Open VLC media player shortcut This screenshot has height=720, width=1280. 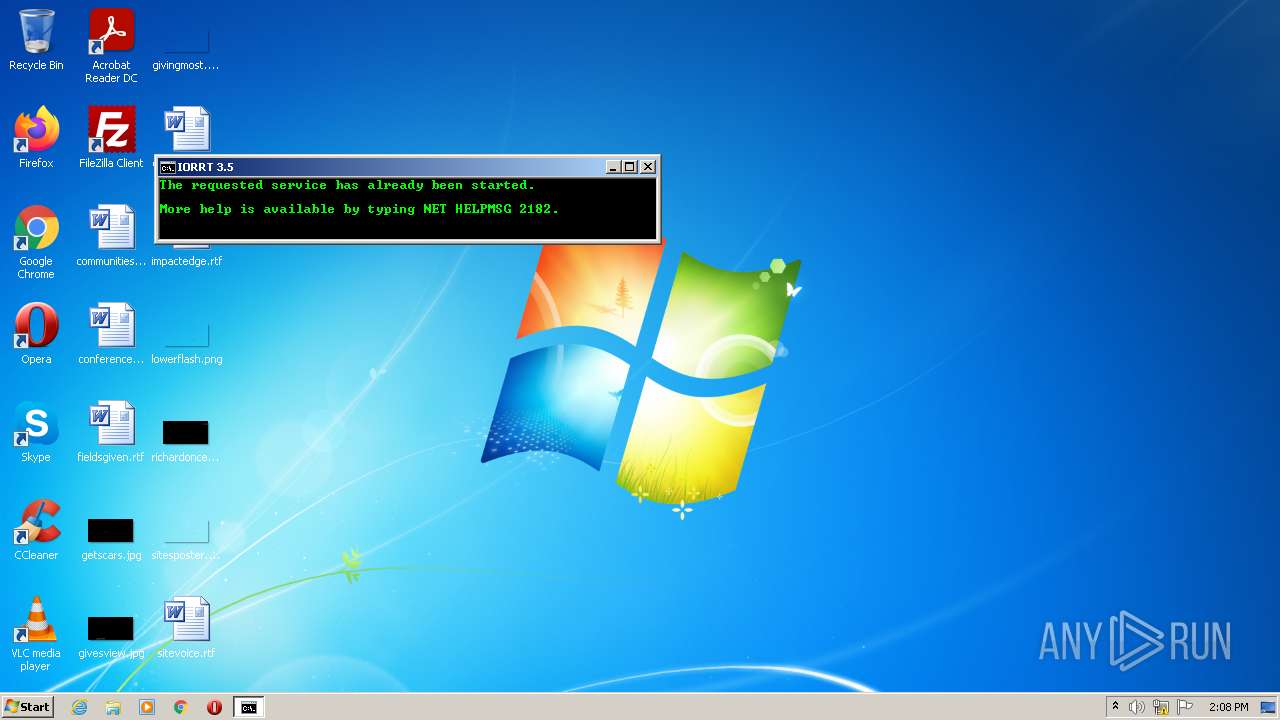click(x=36, y=635)
